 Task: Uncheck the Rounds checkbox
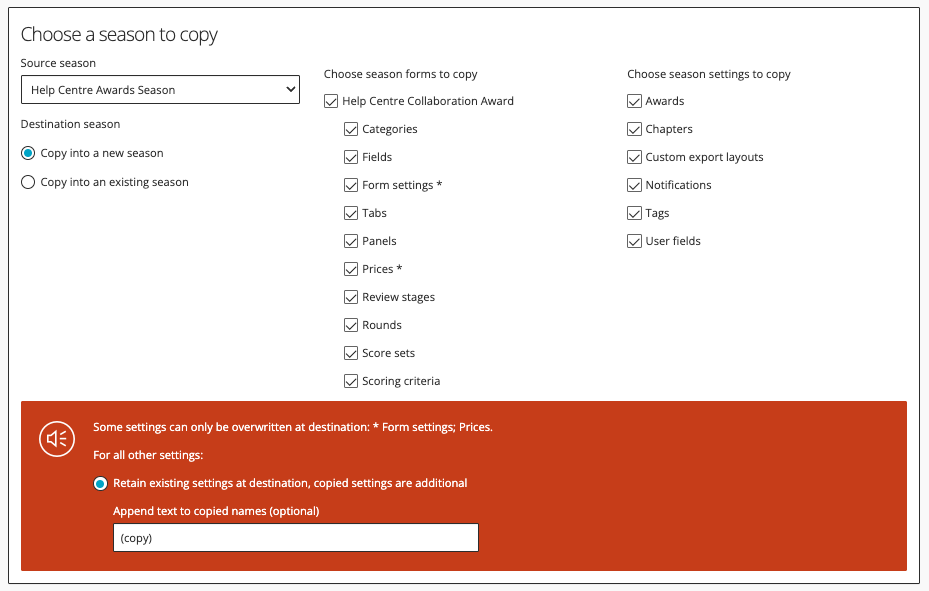tap(351, 325)
